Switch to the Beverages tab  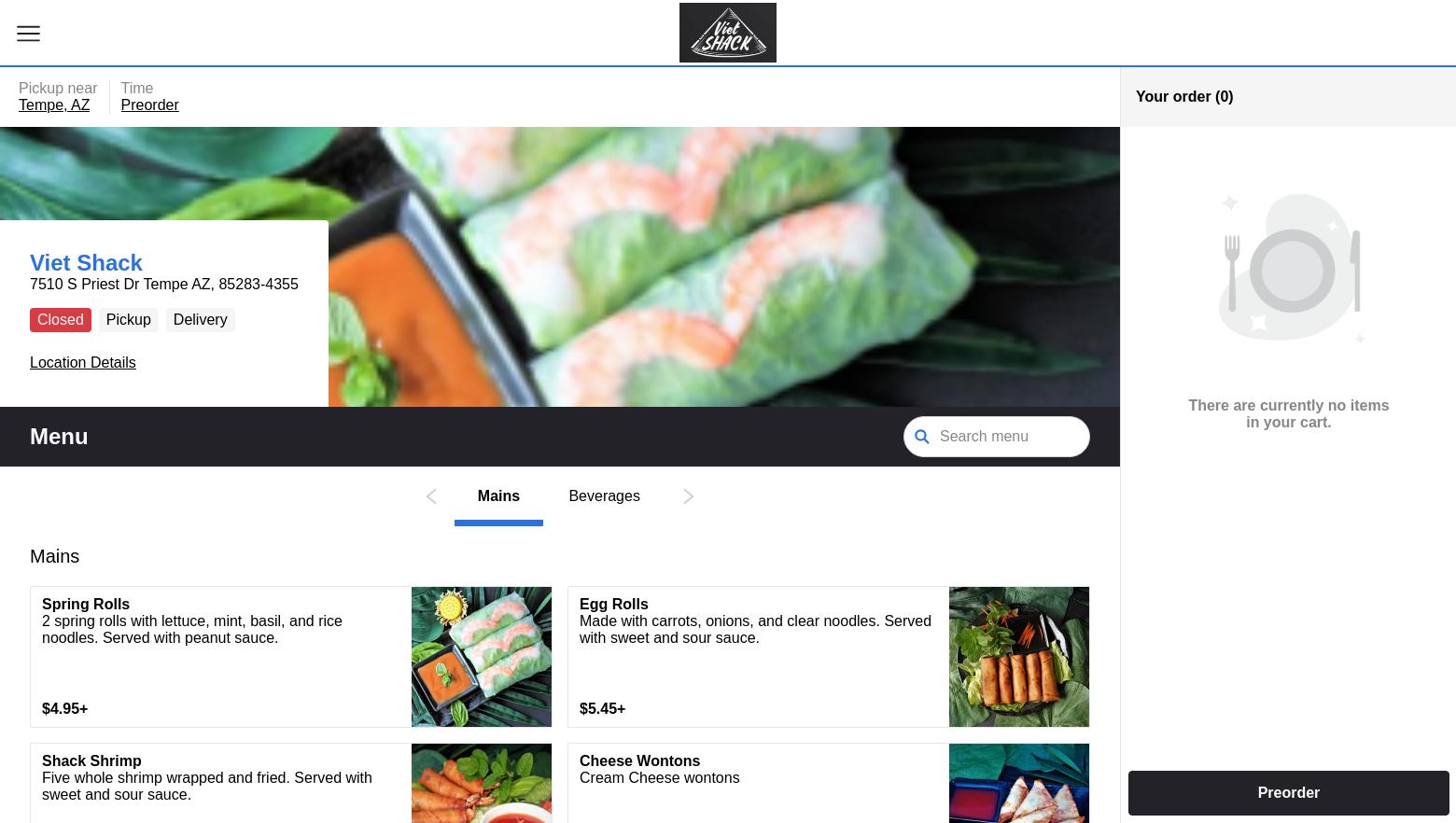(x=604, y=496)
